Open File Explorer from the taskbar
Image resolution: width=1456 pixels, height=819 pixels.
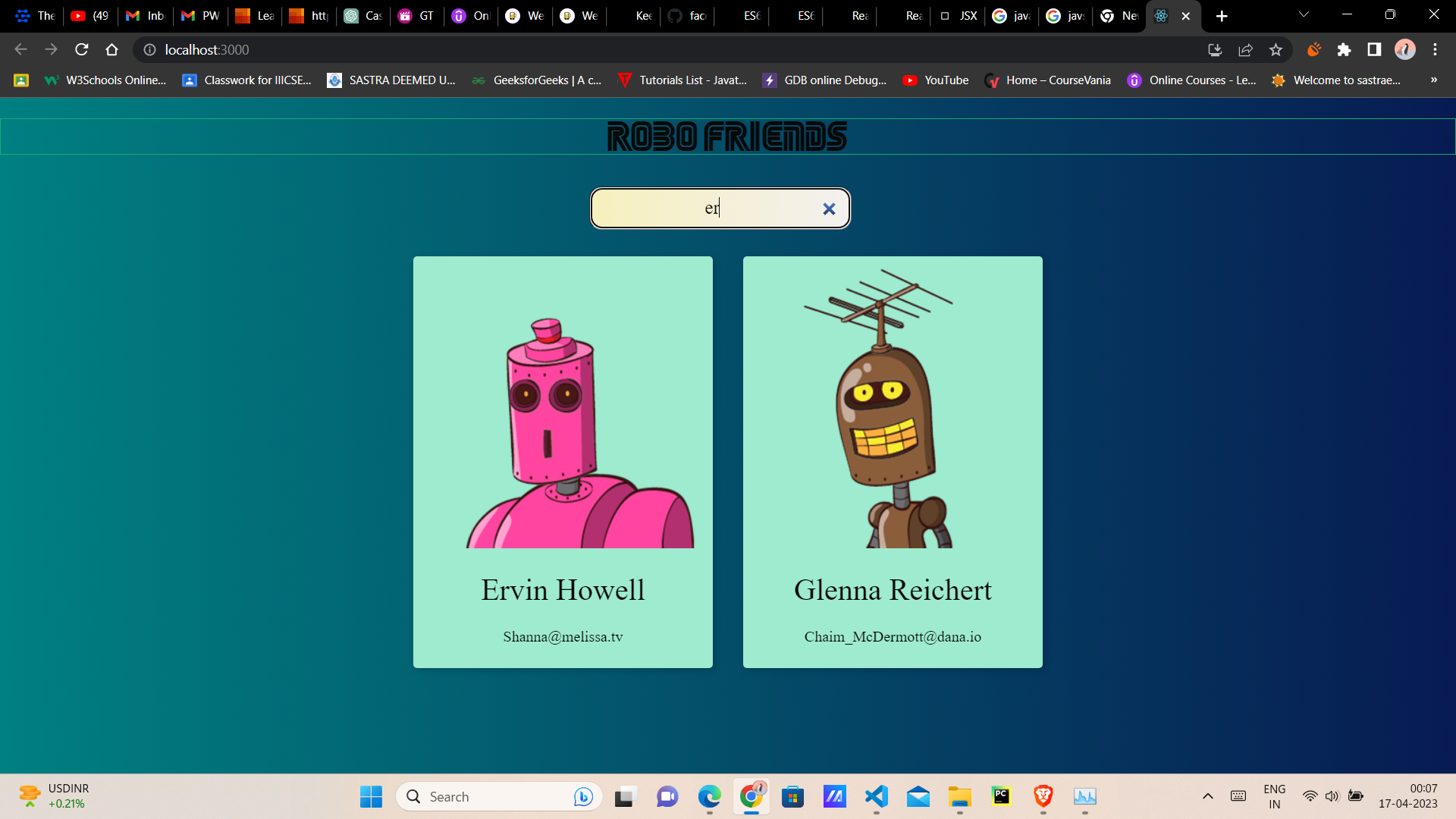click(x=959, y=796)
